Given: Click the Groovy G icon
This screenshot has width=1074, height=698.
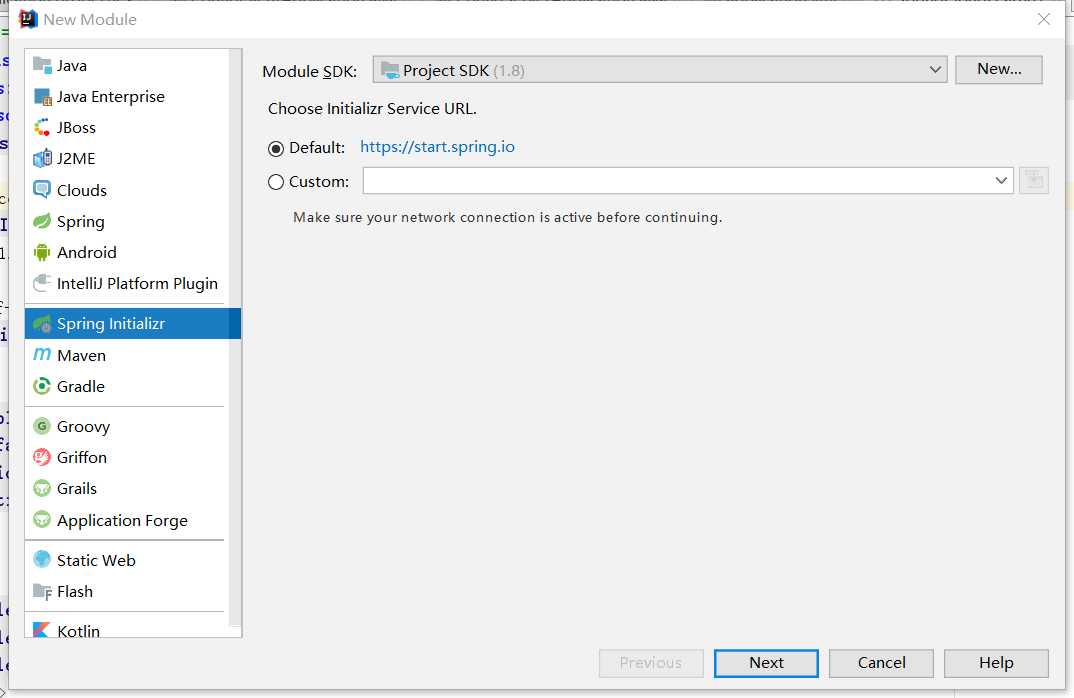Looking at the screenshot, I should coord(42,426).
